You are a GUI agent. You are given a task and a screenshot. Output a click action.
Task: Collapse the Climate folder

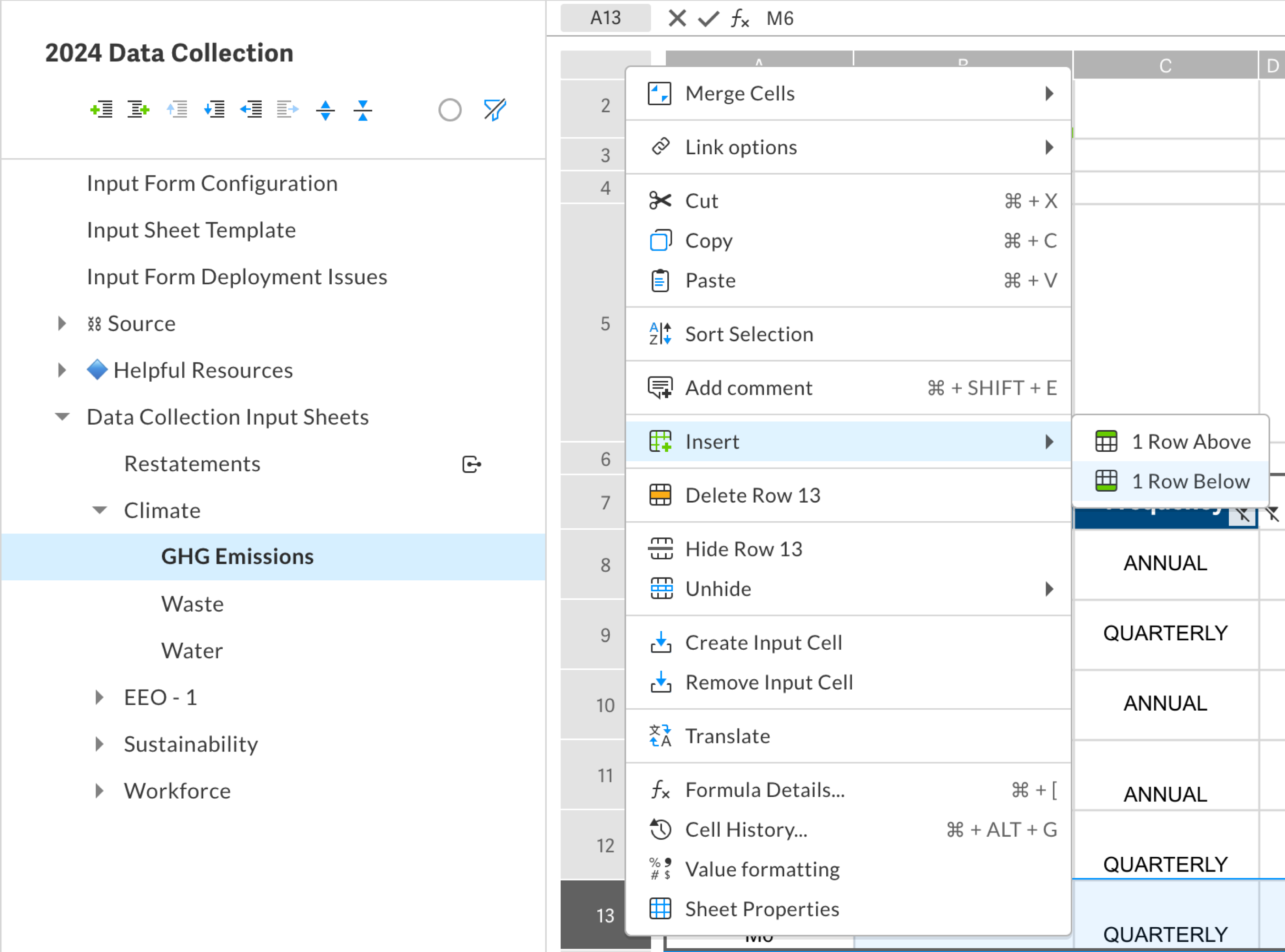pyautogui.click(x=99, y=511)
